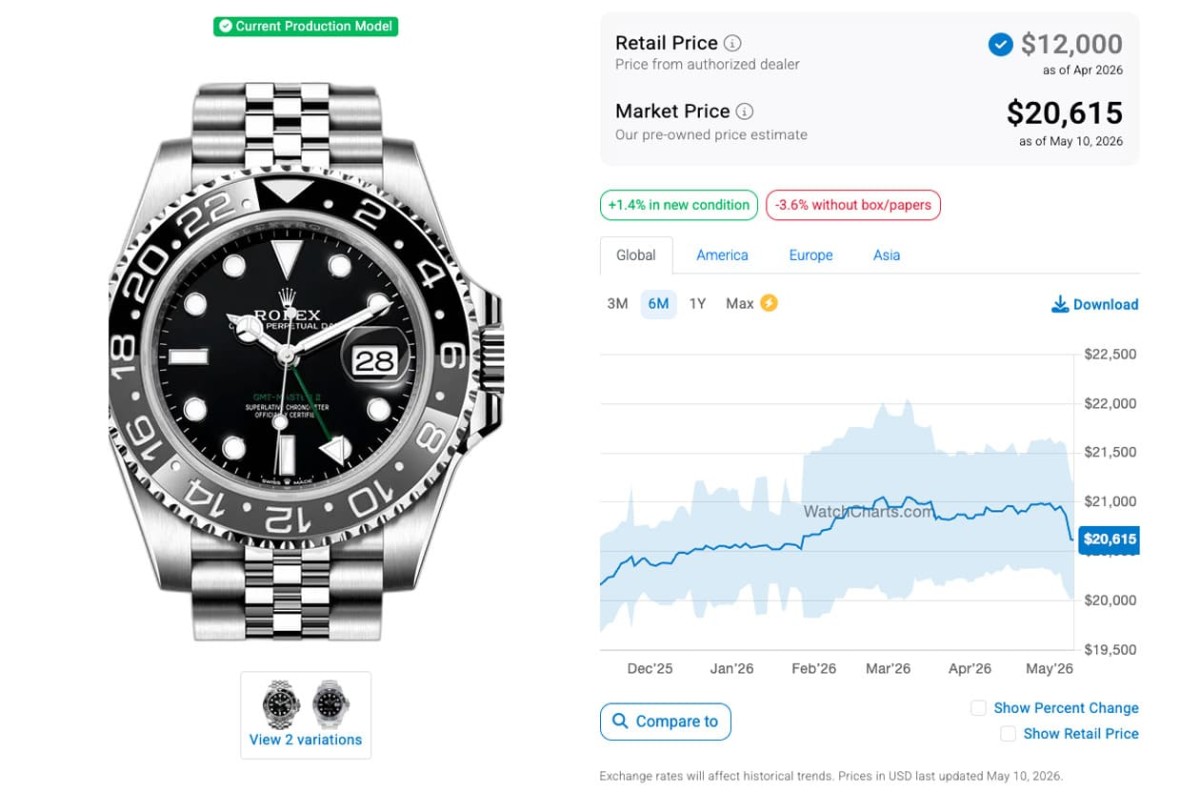Click the Market Price info icon
The image size is (1200, 793).
(x=745, y=111)
